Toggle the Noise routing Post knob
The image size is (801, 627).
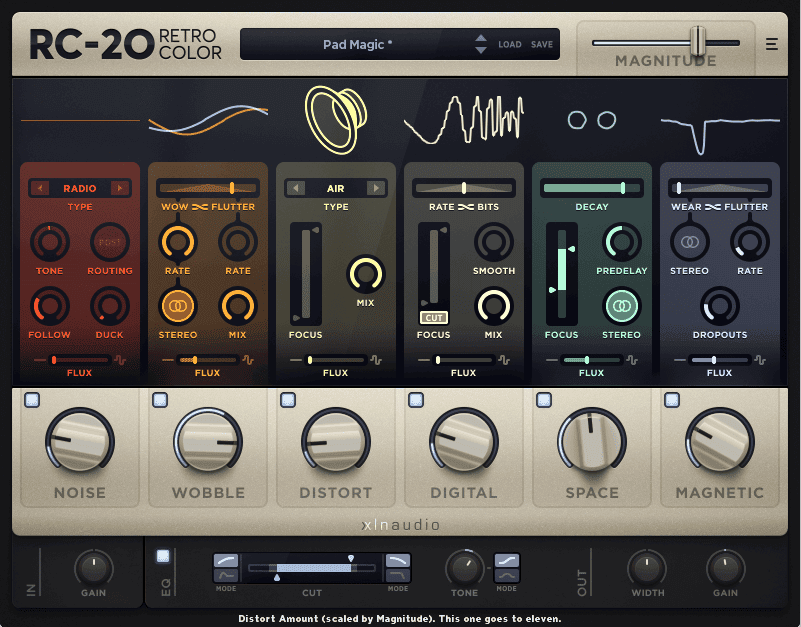point(109,242)
